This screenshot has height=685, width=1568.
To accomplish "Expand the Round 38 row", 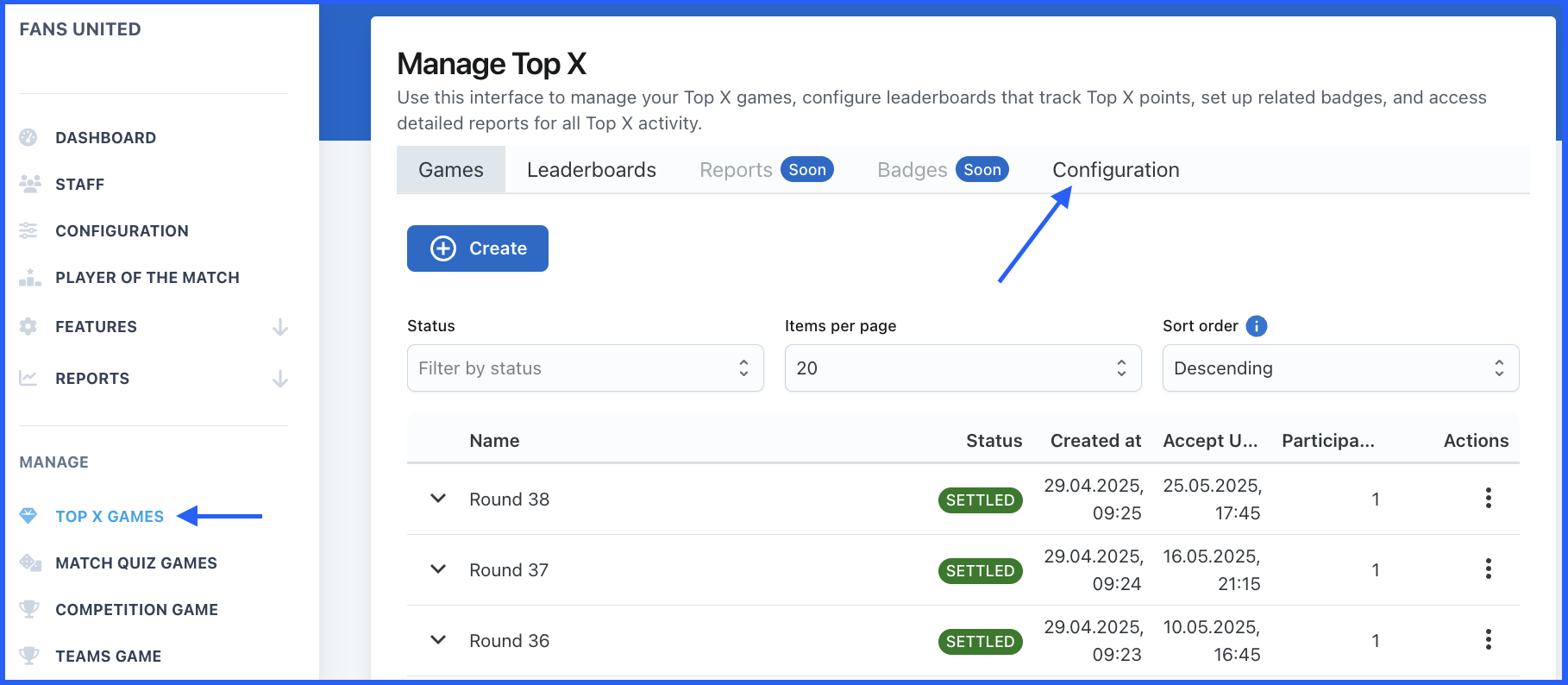I will coord(438,499).
